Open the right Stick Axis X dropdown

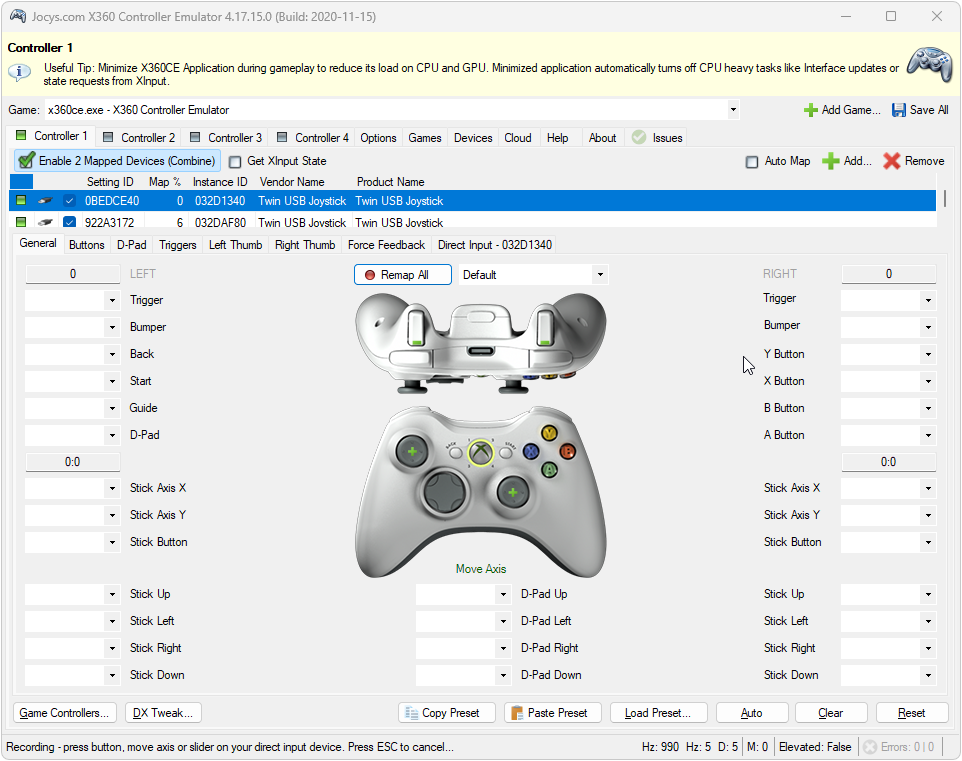(x=928, y=489)
